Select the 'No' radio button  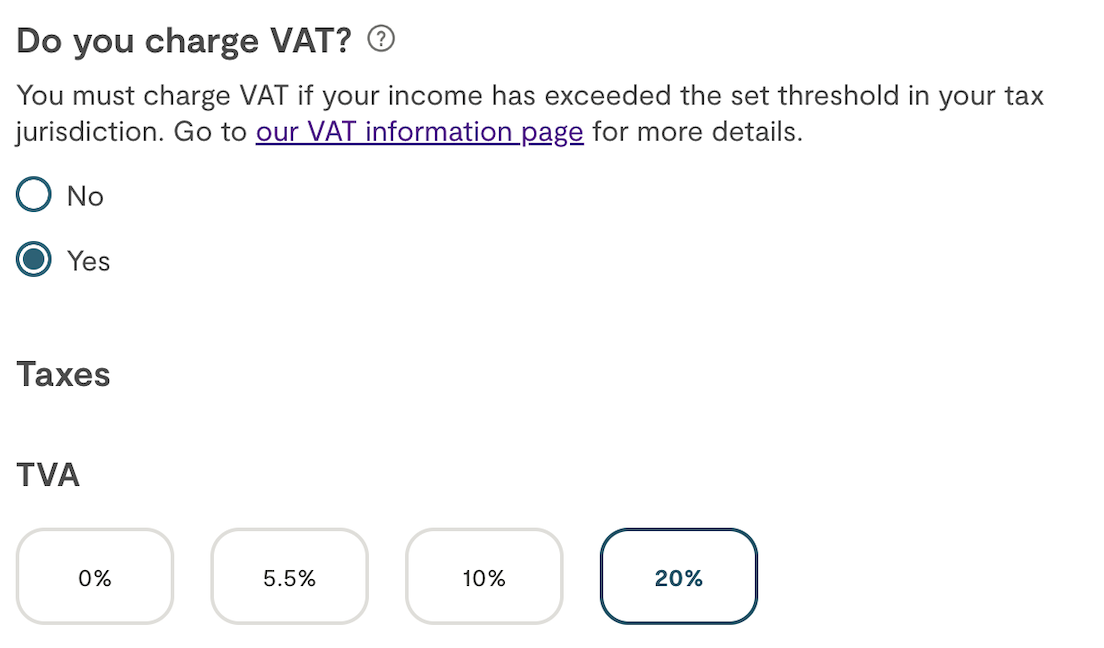(x=34, y=194)
